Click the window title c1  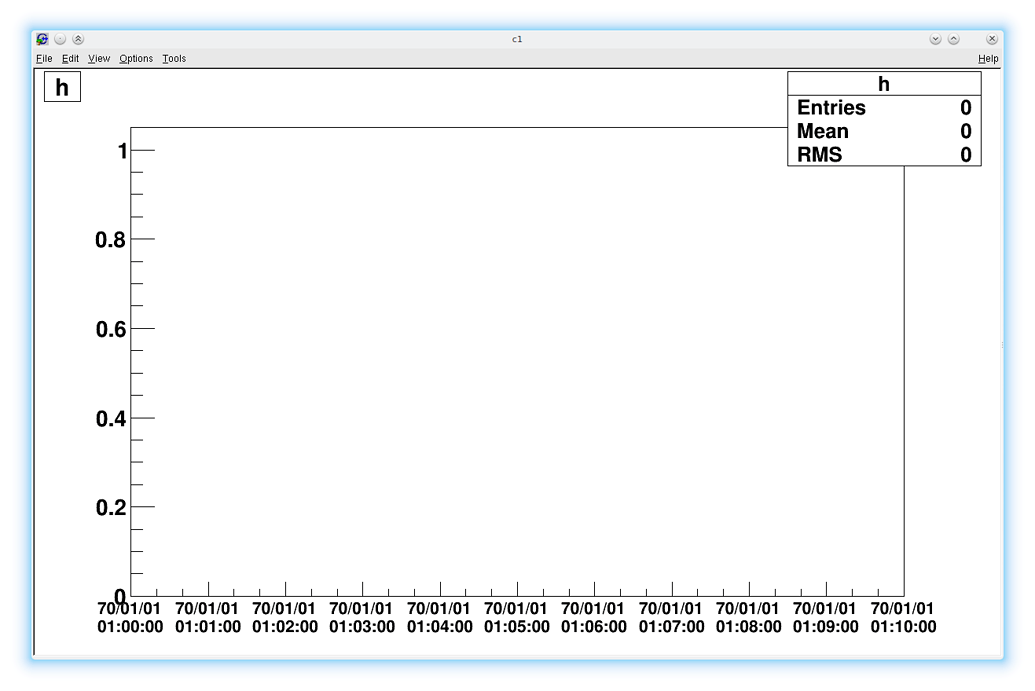(x=517, y=39)
